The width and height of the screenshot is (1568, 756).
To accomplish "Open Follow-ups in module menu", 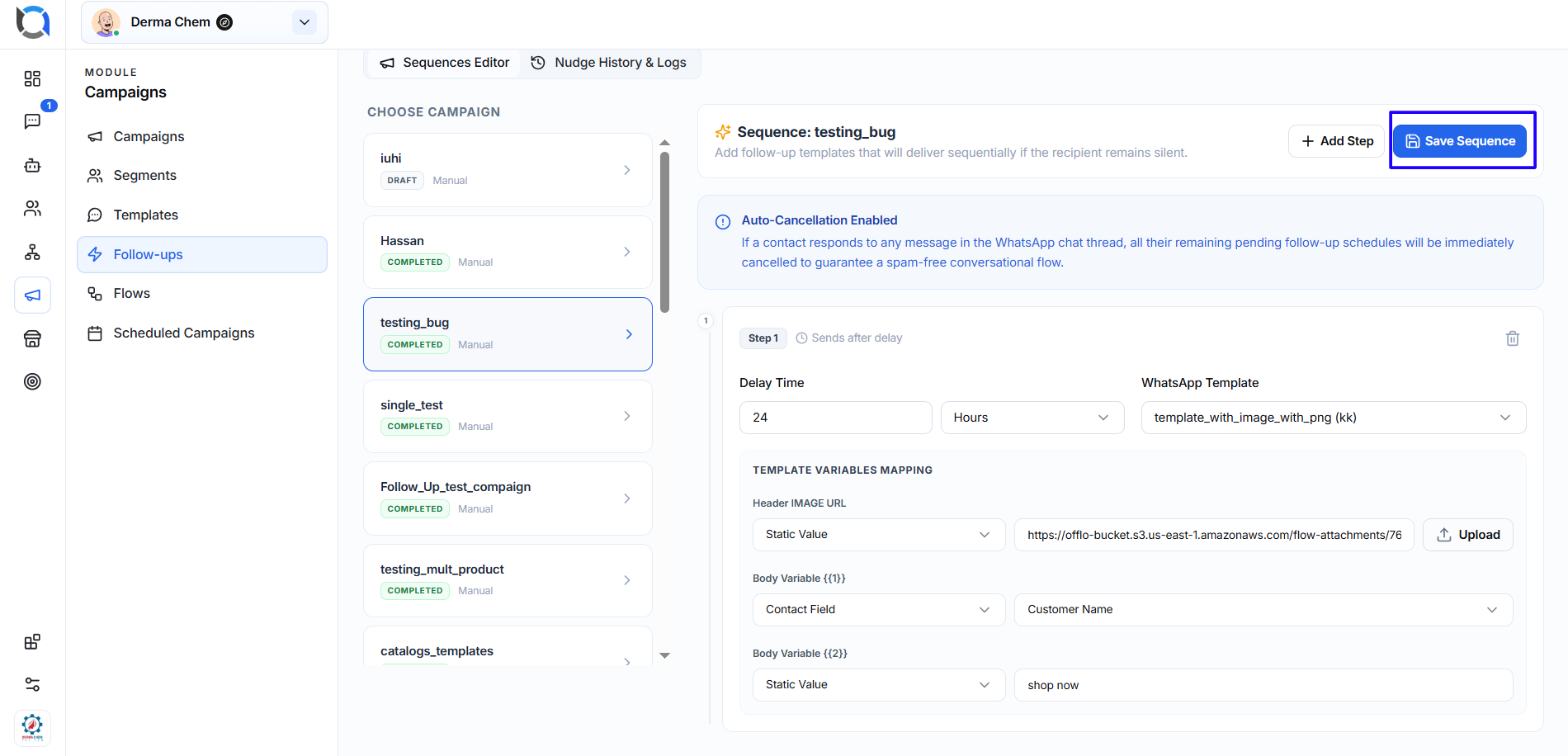I will [x=202, y=254].
